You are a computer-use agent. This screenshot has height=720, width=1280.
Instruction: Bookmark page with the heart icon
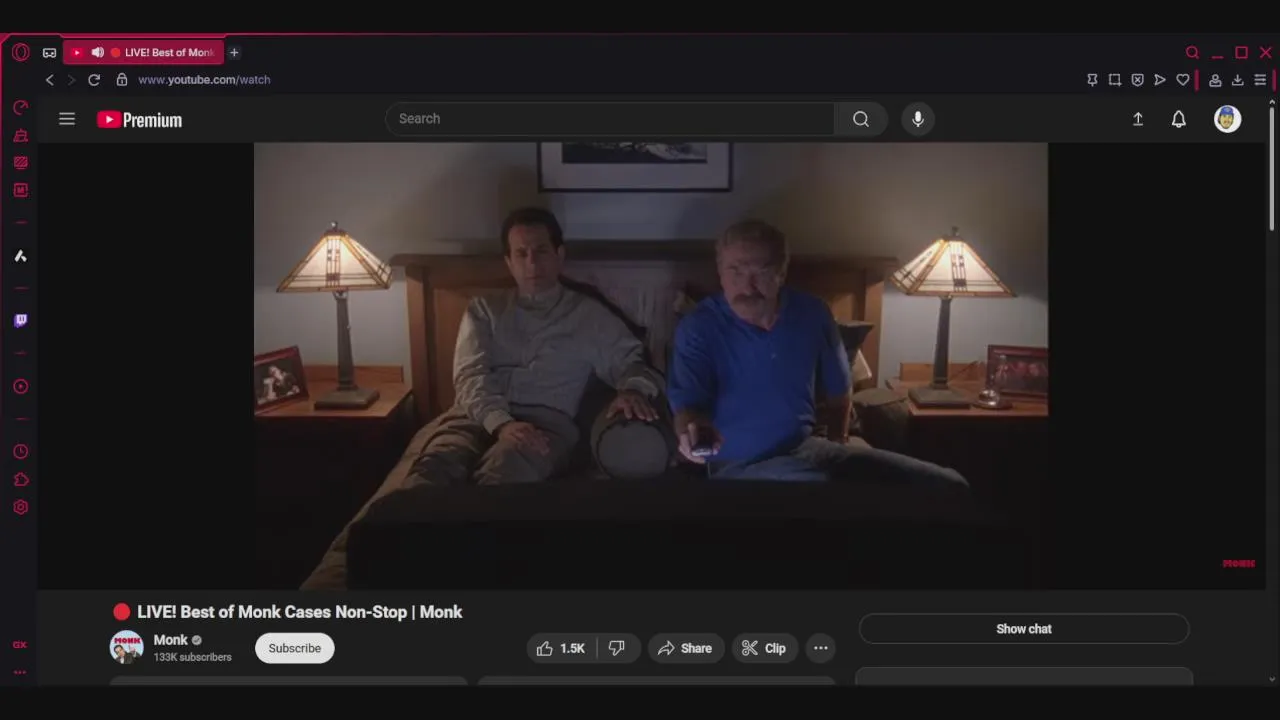coord(1183,80)
